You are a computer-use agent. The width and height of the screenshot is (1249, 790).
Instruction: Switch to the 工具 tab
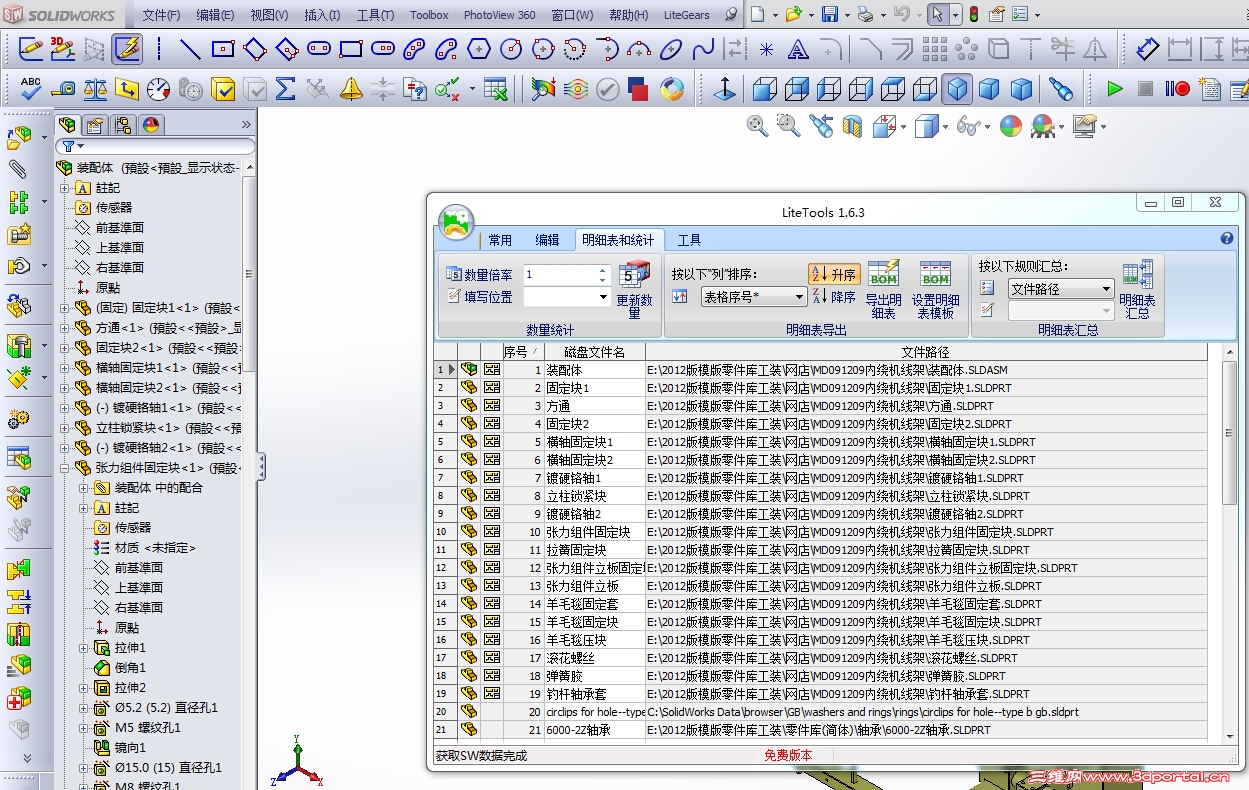tap(689, 240)
